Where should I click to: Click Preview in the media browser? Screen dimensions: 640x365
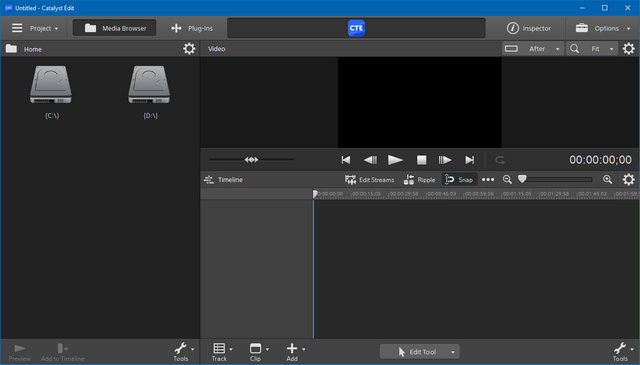[20, 352]
